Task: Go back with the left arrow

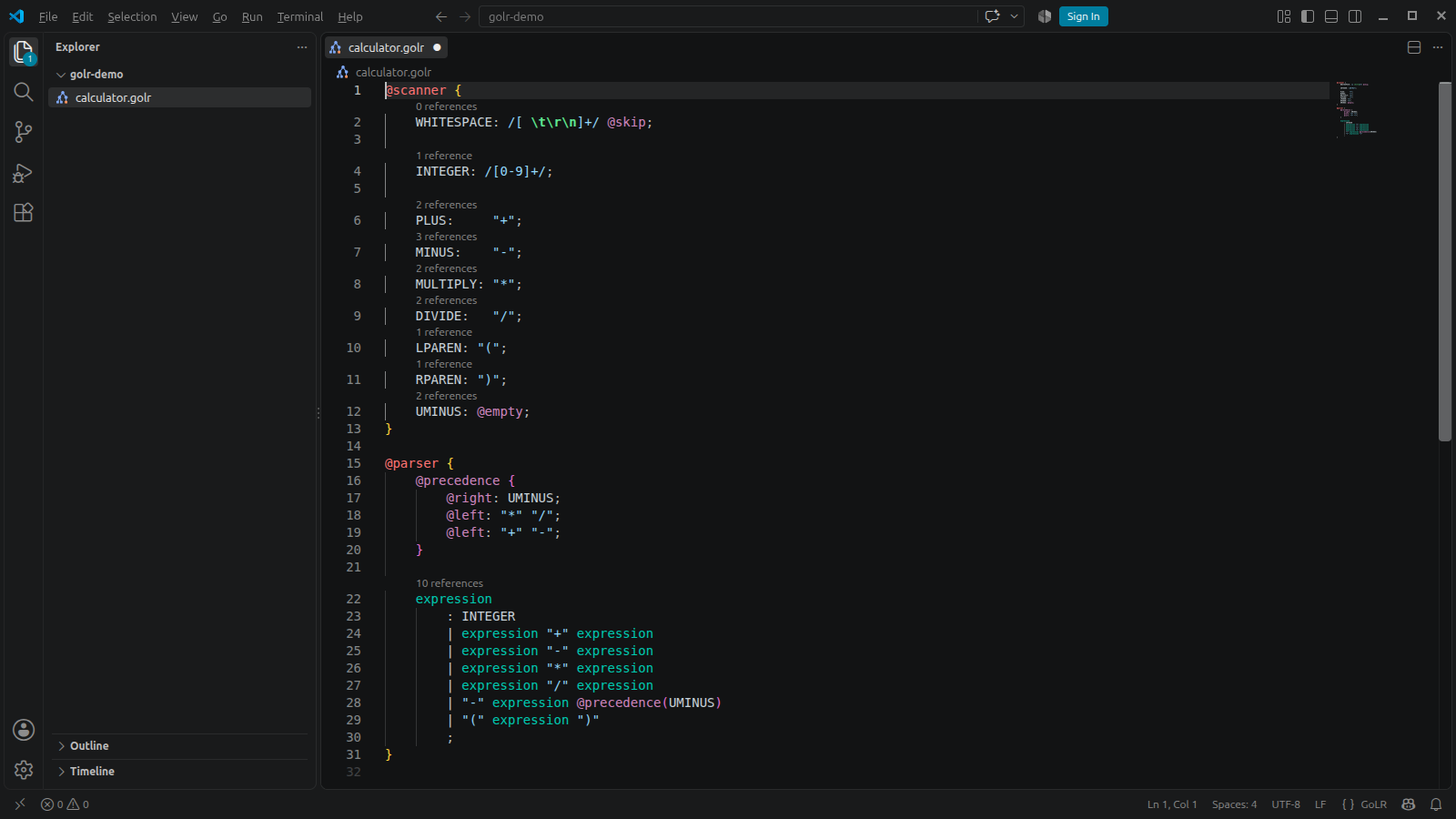Action: point(441,16)
